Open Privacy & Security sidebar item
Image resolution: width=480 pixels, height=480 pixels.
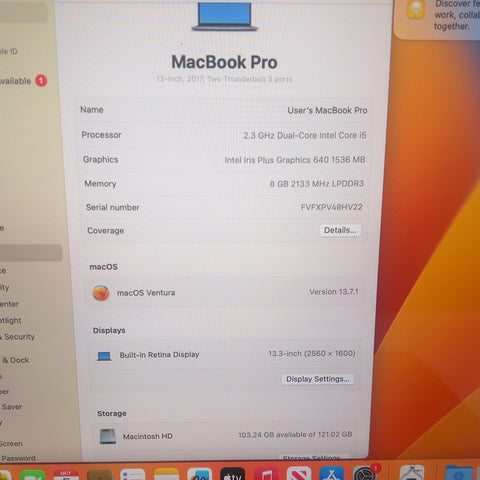(x=17, y=337)
